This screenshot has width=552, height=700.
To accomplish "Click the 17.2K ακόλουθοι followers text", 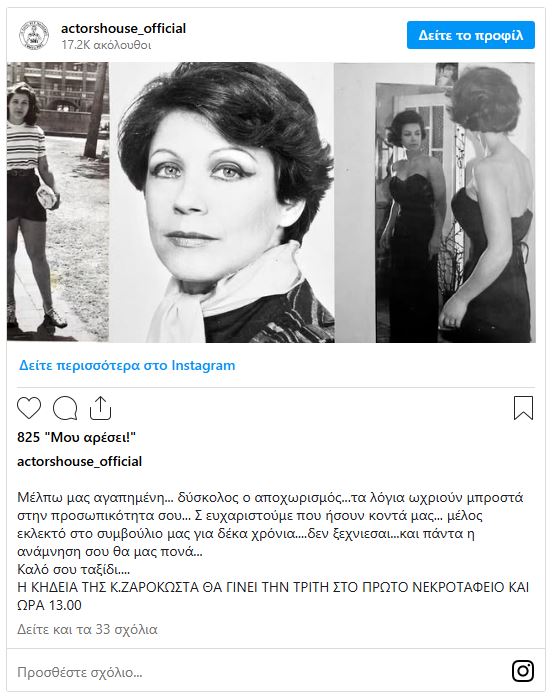I will pyautogui.click(x=106, y=45).
